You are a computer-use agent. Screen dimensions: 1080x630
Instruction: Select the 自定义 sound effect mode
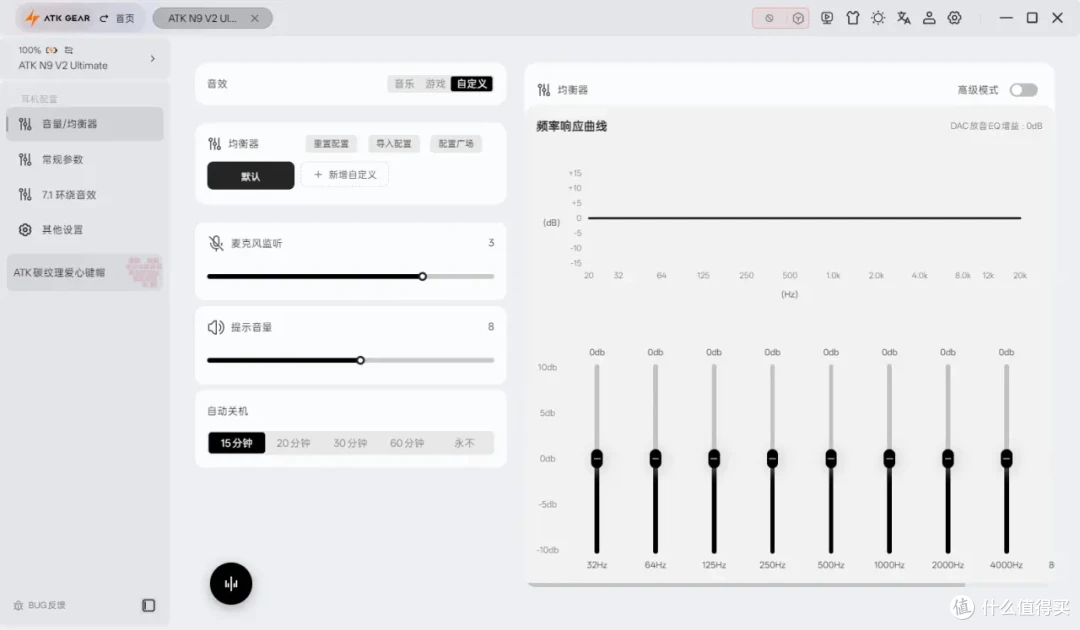point(472,83)
